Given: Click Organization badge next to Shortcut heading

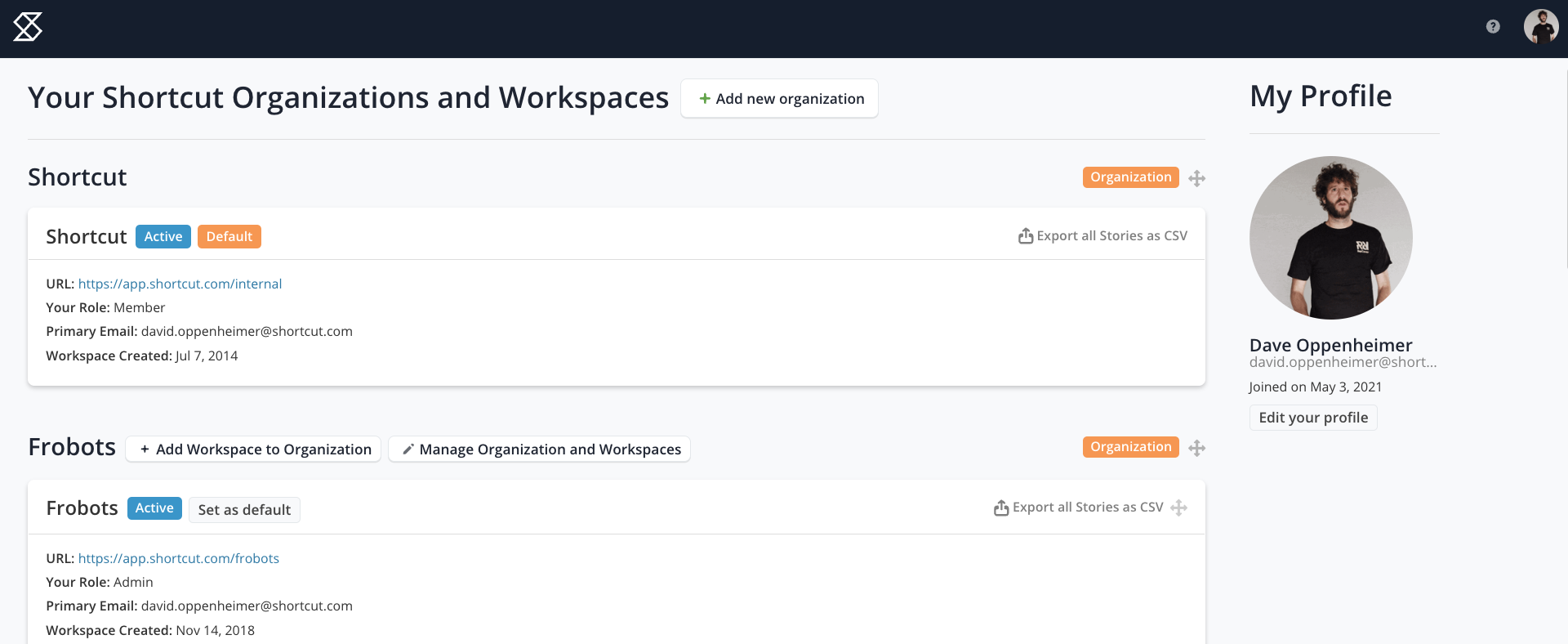Looking at the screenshot, I should tap(1131, 177).
